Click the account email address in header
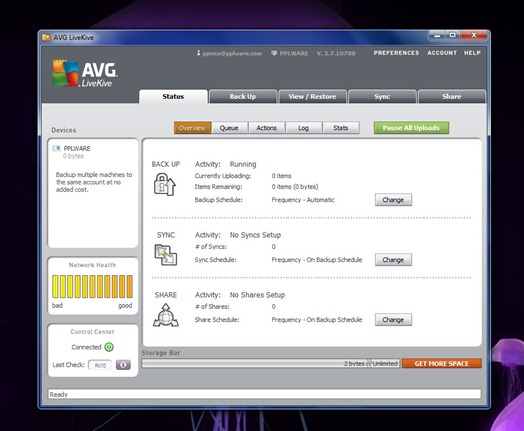Screen dimensions: 524x431 point(232,53)
